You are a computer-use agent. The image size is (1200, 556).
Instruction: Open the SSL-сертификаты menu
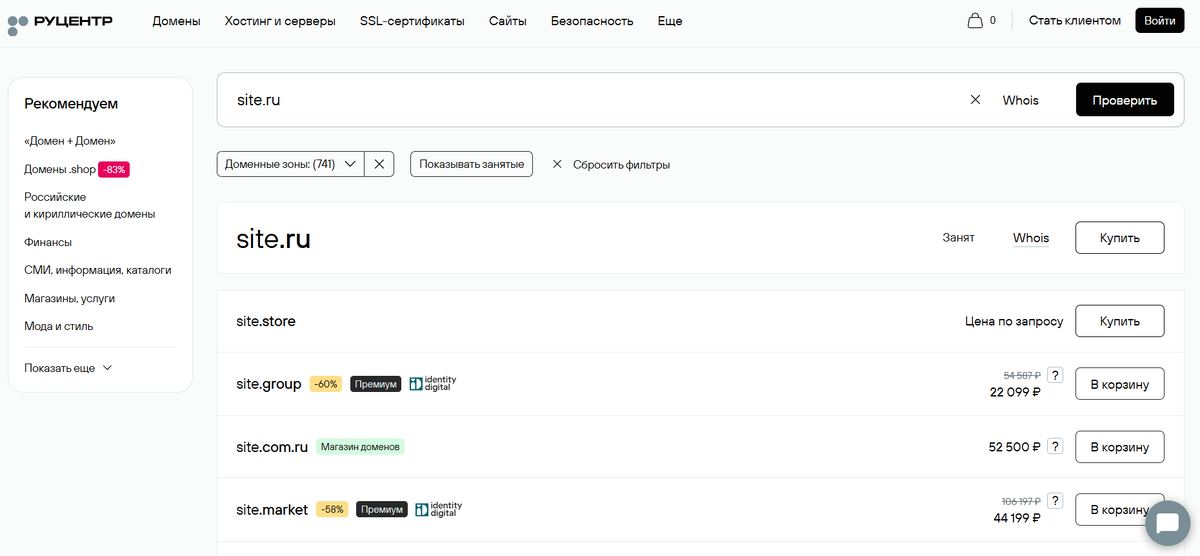pos(412,21)
